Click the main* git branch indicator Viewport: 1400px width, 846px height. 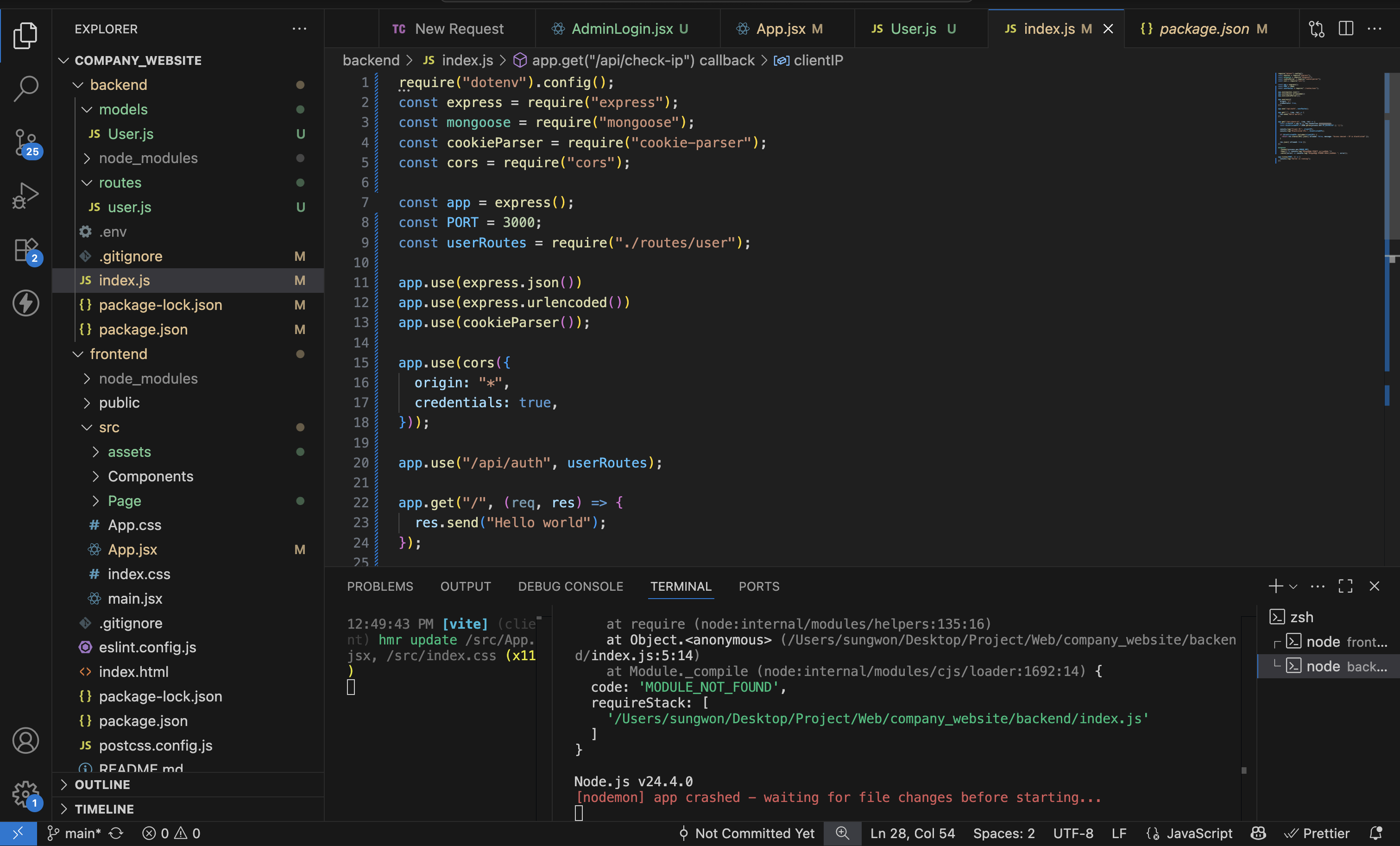click(74, 833)
